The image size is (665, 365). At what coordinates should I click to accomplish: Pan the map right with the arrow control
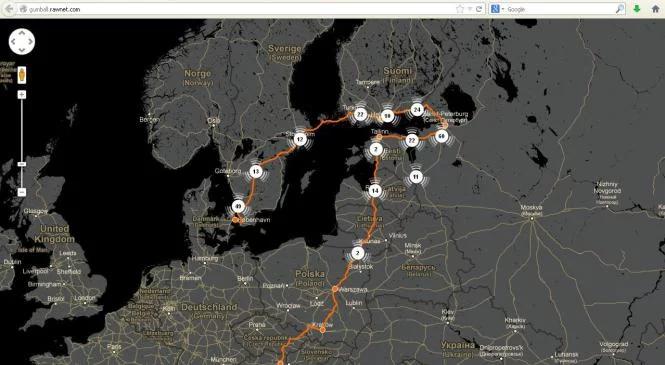tap(31, 42)
